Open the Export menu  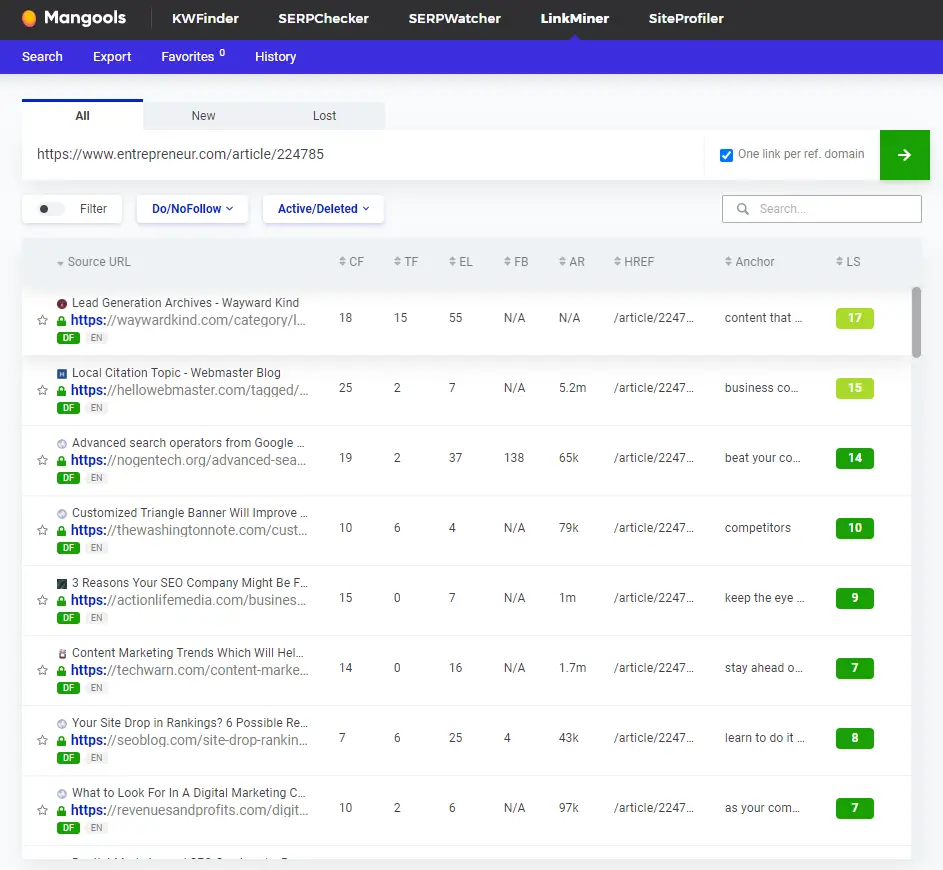112,57
